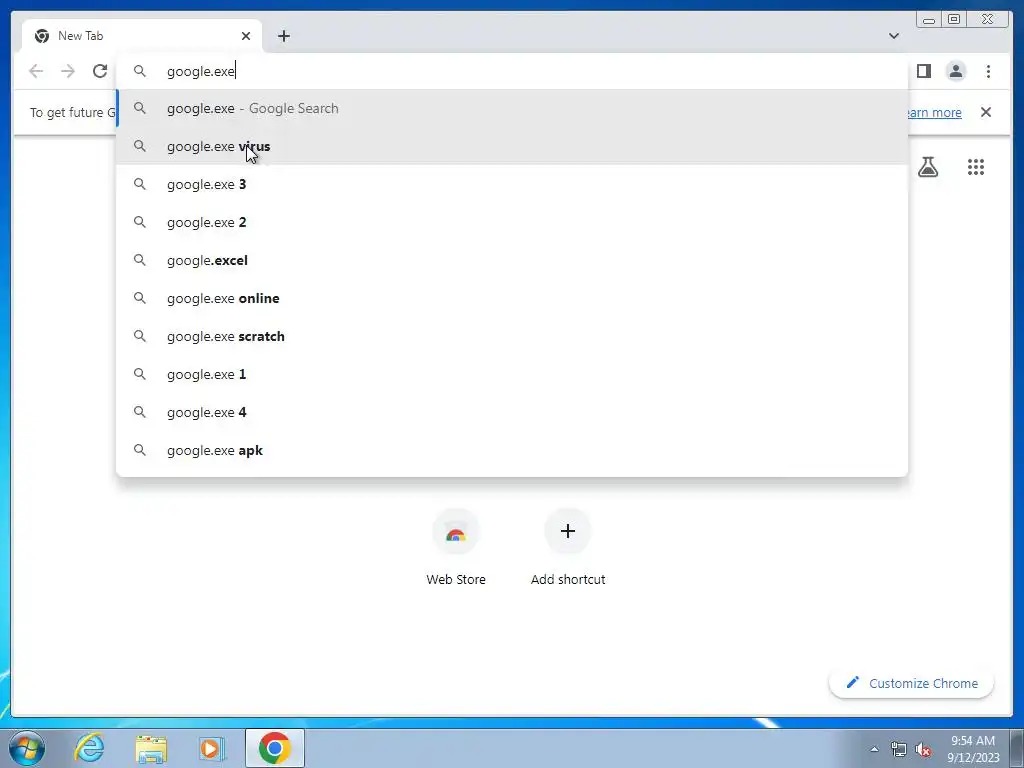The image size is (1024, 768).
Task: Pick the "google.exe 3" suggestion
Action: point(512,184)
